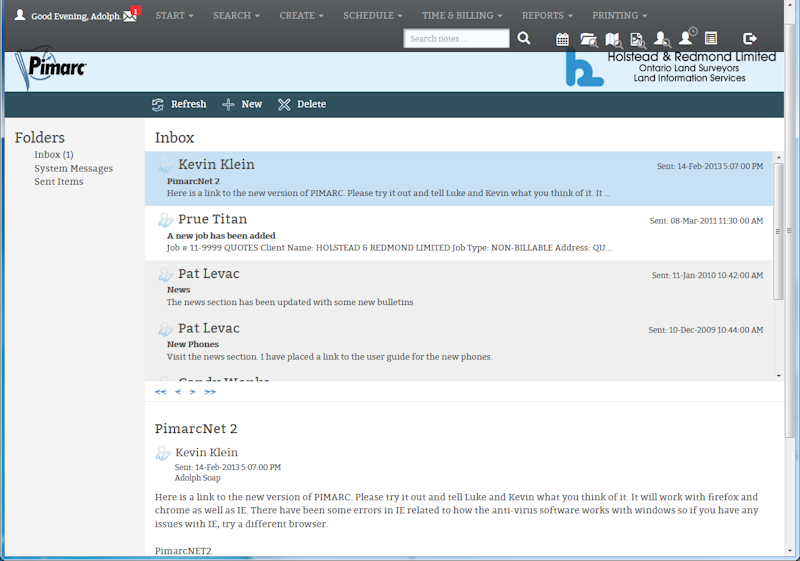Open the folder search icon
The height and width of the screenshot is (561, 800).
tap(589, 39)
